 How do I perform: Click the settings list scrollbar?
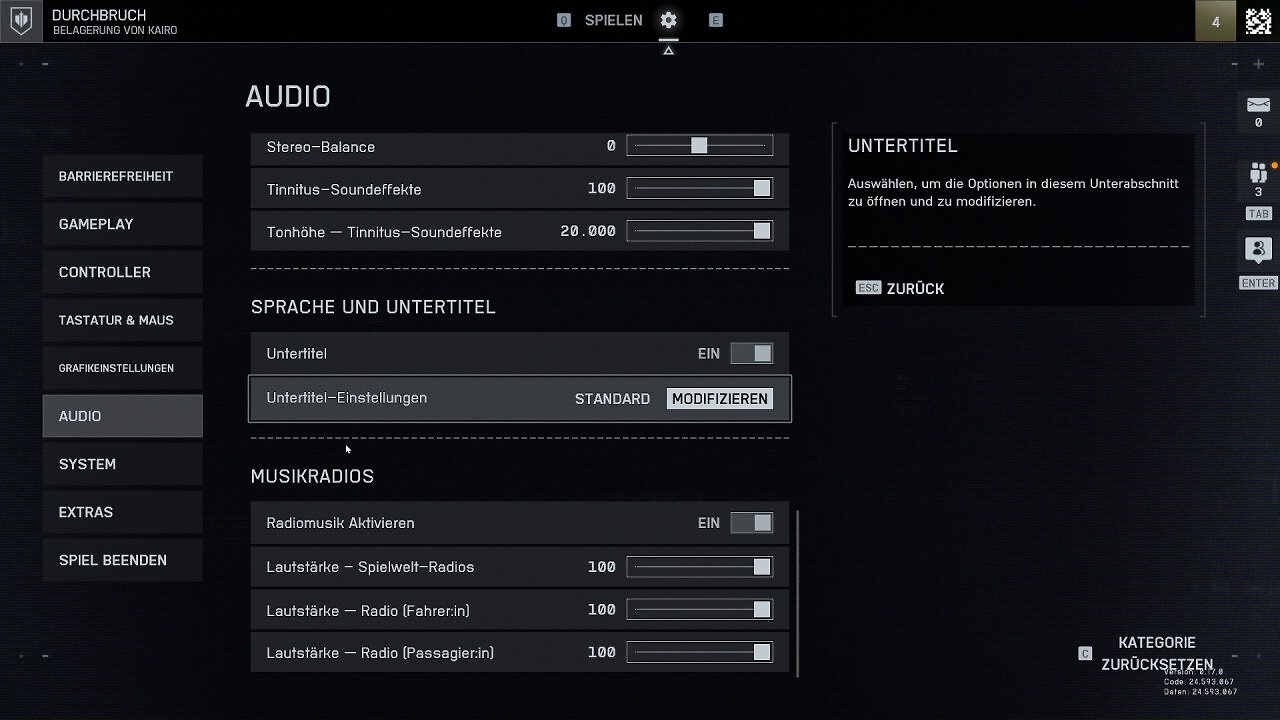[797, 594]
